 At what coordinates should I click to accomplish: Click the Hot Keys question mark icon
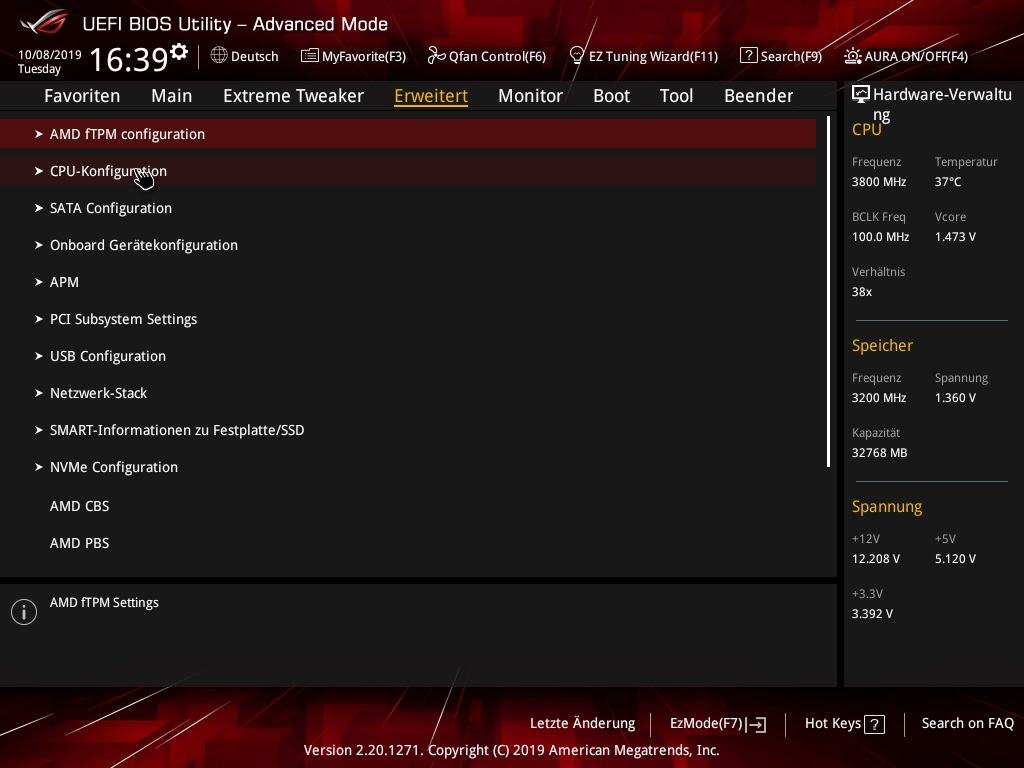[874, 724]
